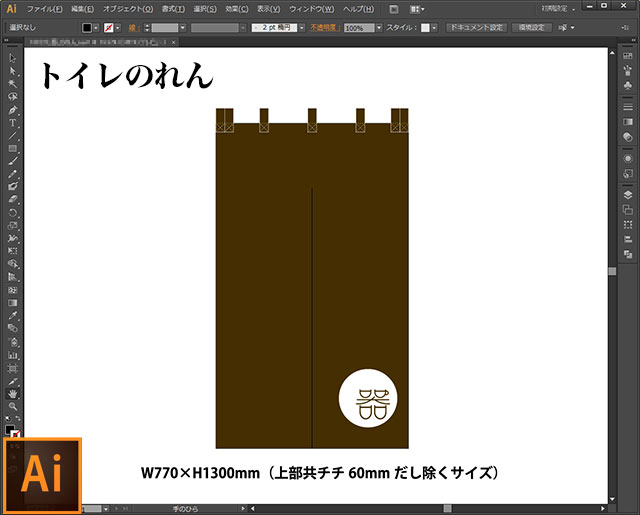The image size is (640, 515).
Task: Click the black fill swatch in control bar
Action: pyautogui.click(x=88, y=28)
